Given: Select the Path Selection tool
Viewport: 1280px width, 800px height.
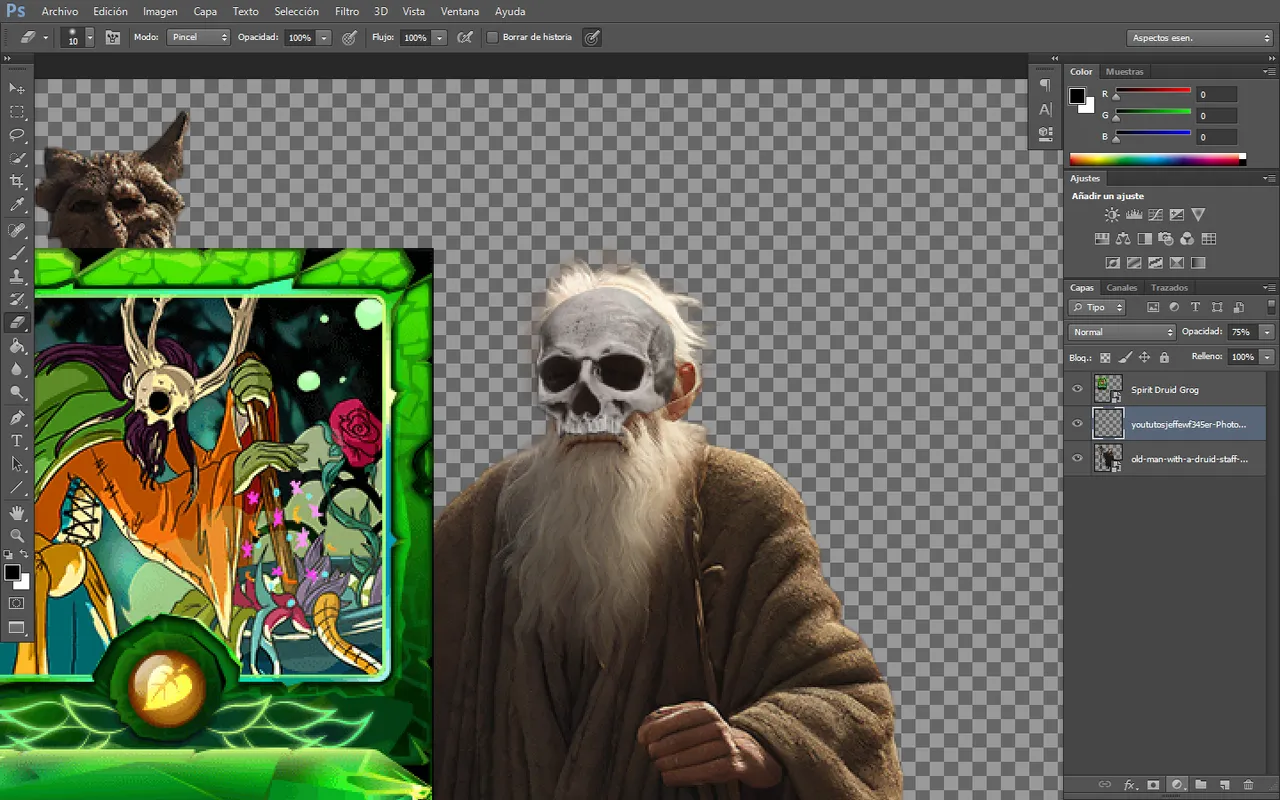Looking at the screenshot, I should (17, 464).
